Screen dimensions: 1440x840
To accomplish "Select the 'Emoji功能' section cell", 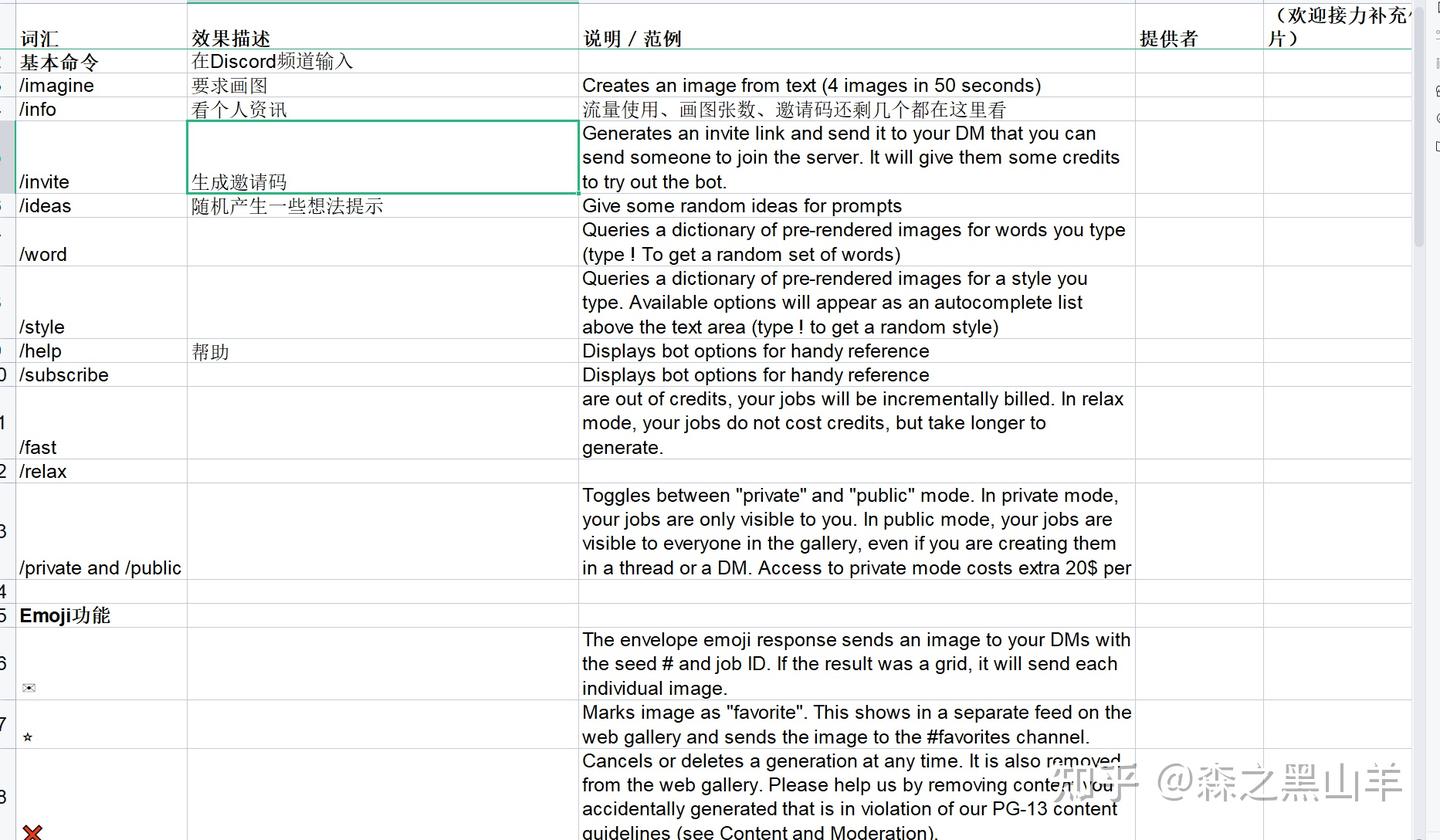I will point(102,616).
